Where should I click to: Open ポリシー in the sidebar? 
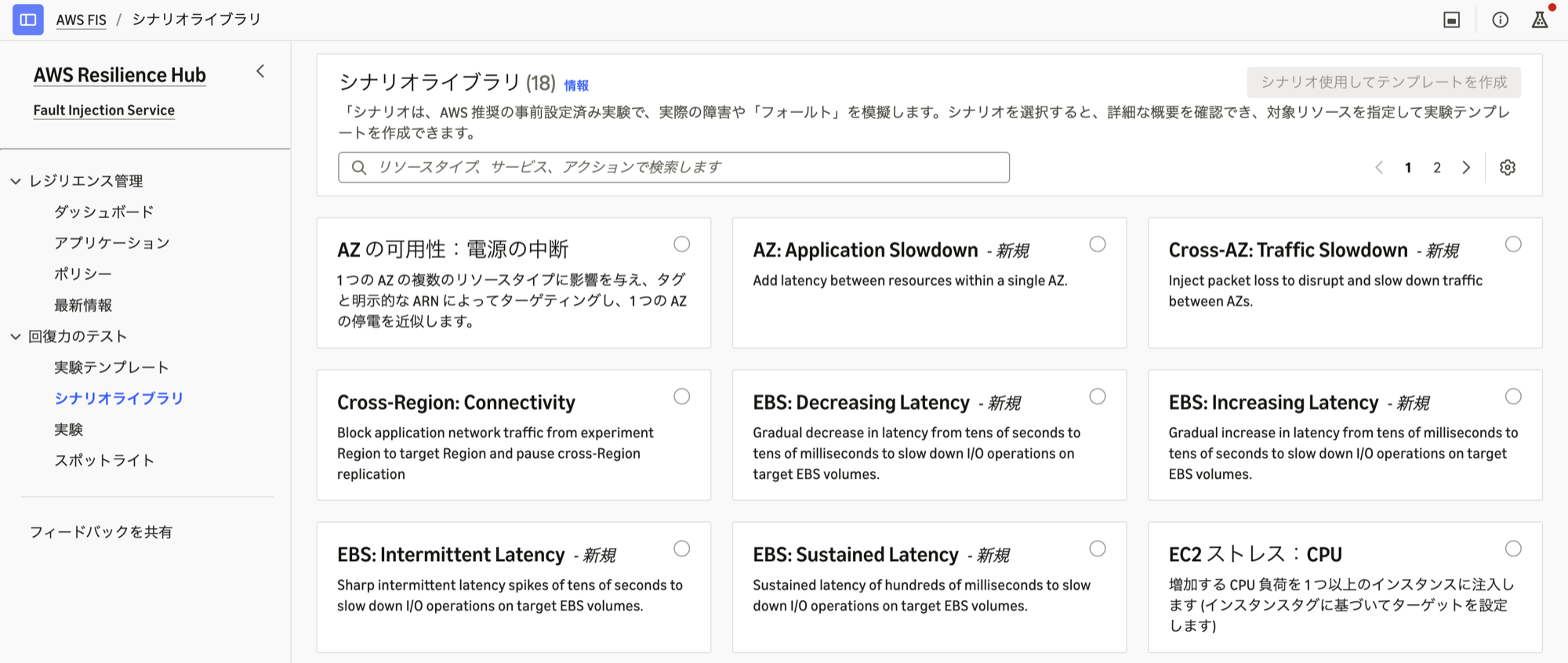tap(83, 274)
